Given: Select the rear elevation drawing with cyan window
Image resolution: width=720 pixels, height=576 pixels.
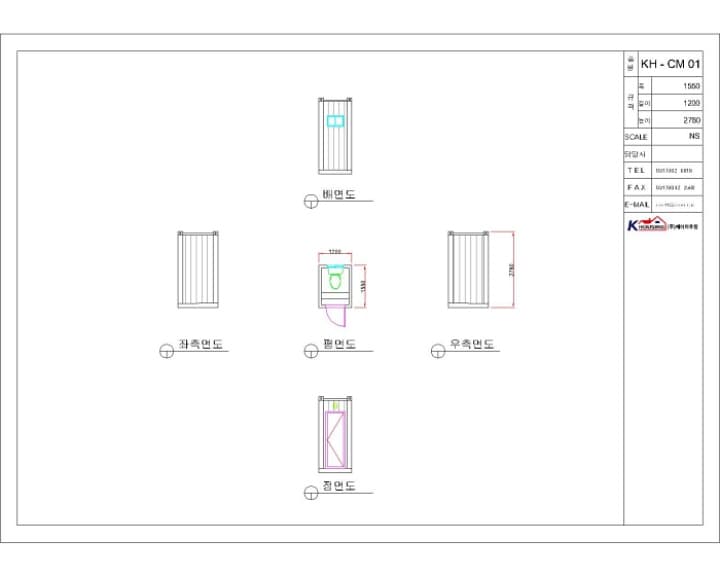Looking at the screenshot, I should pyautogui.click(x=335, y=136).
